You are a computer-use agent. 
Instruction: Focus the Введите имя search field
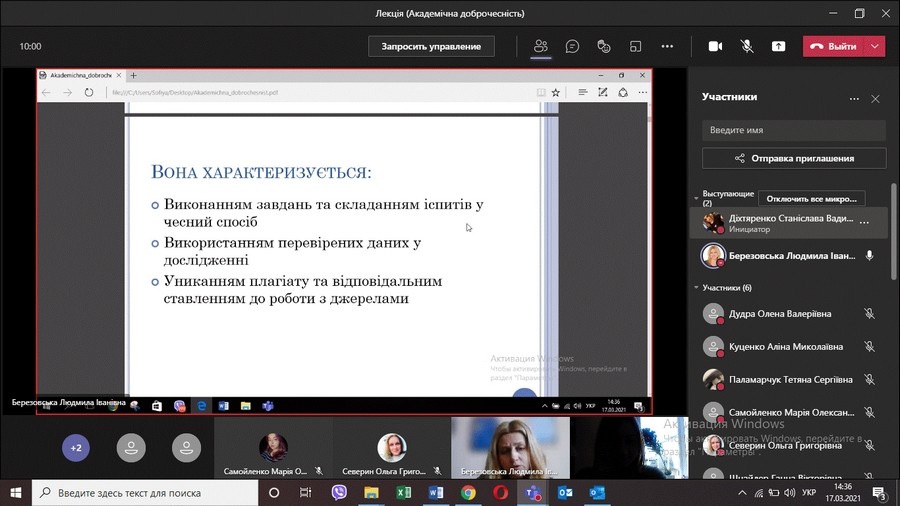[x=794, y=130]
